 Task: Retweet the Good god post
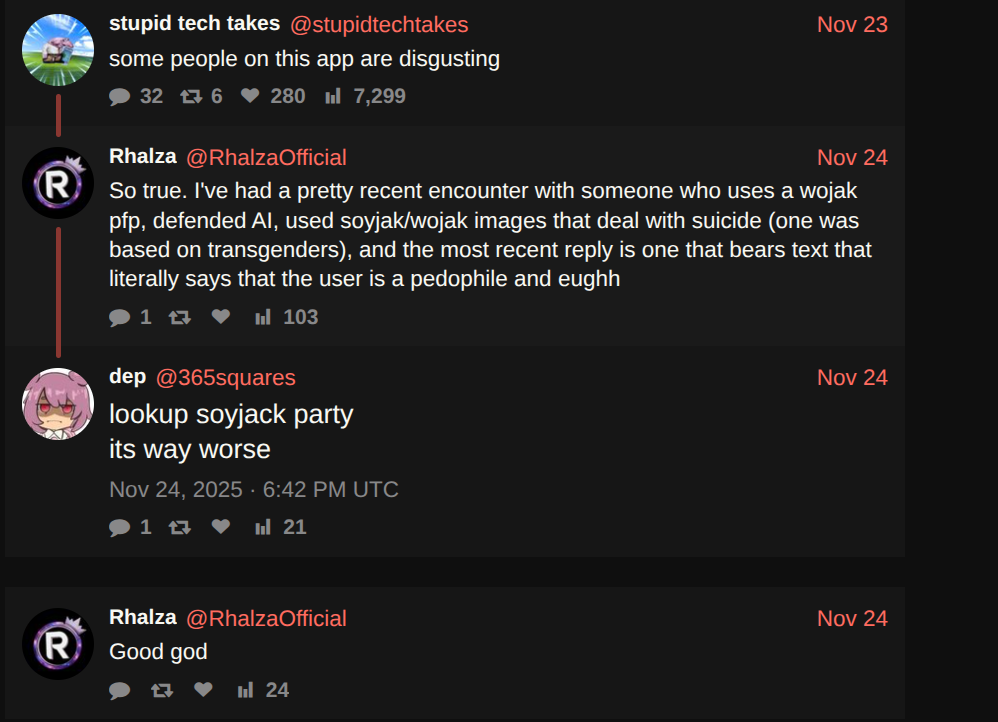161,690
